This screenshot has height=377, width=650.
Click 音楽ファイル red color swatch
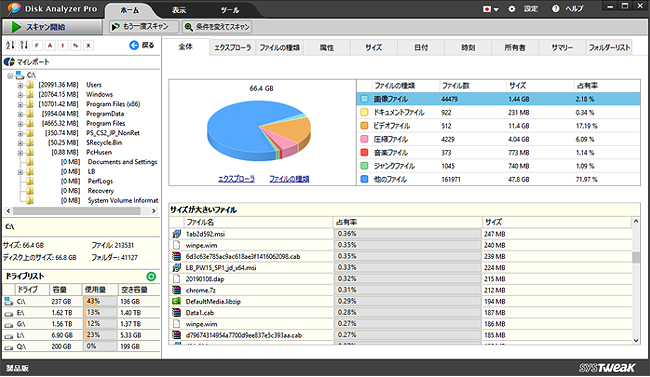pos(364,152)
